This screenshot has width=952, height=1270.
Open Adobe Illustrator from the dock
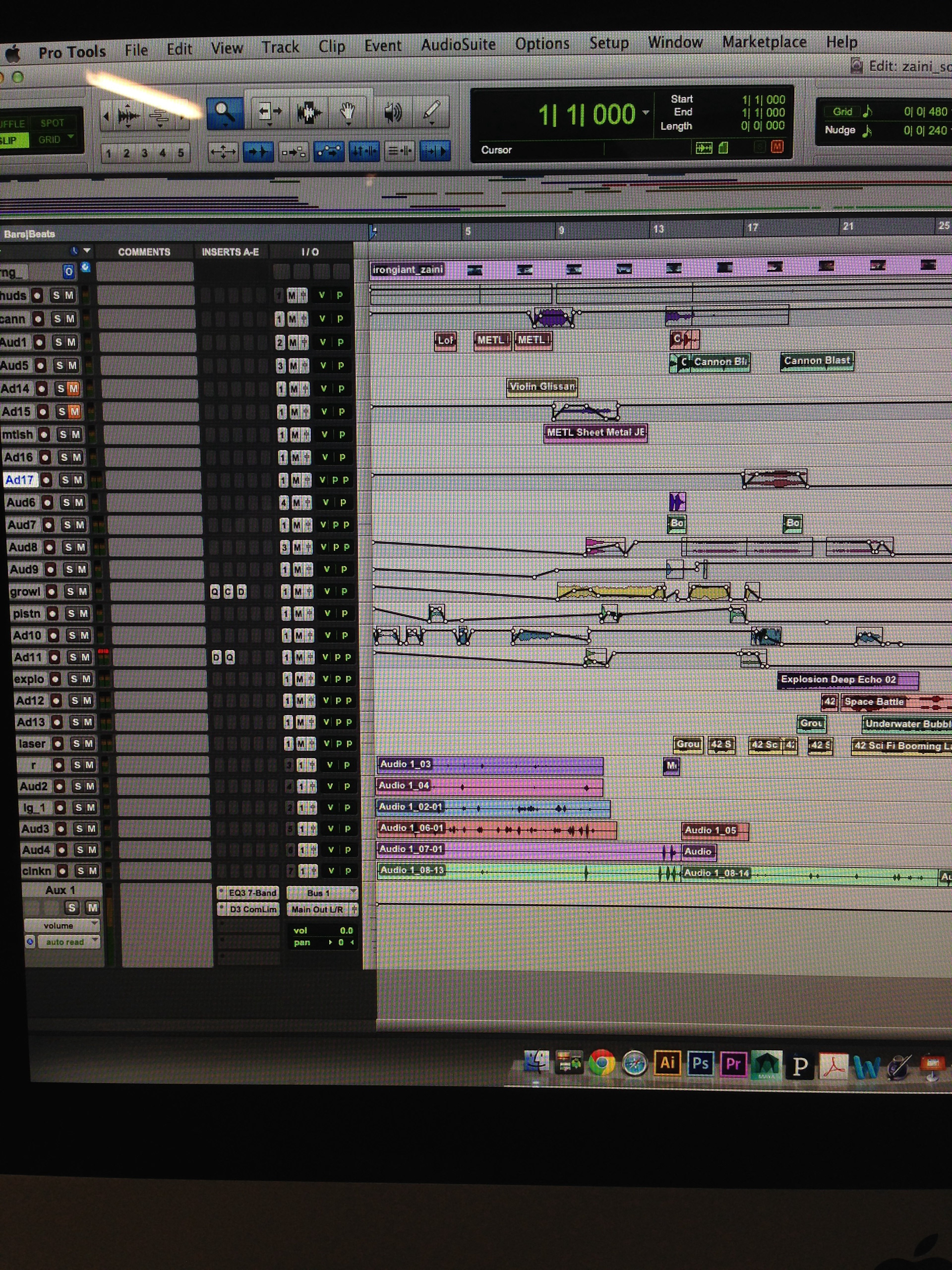[x=667, y=1063]
